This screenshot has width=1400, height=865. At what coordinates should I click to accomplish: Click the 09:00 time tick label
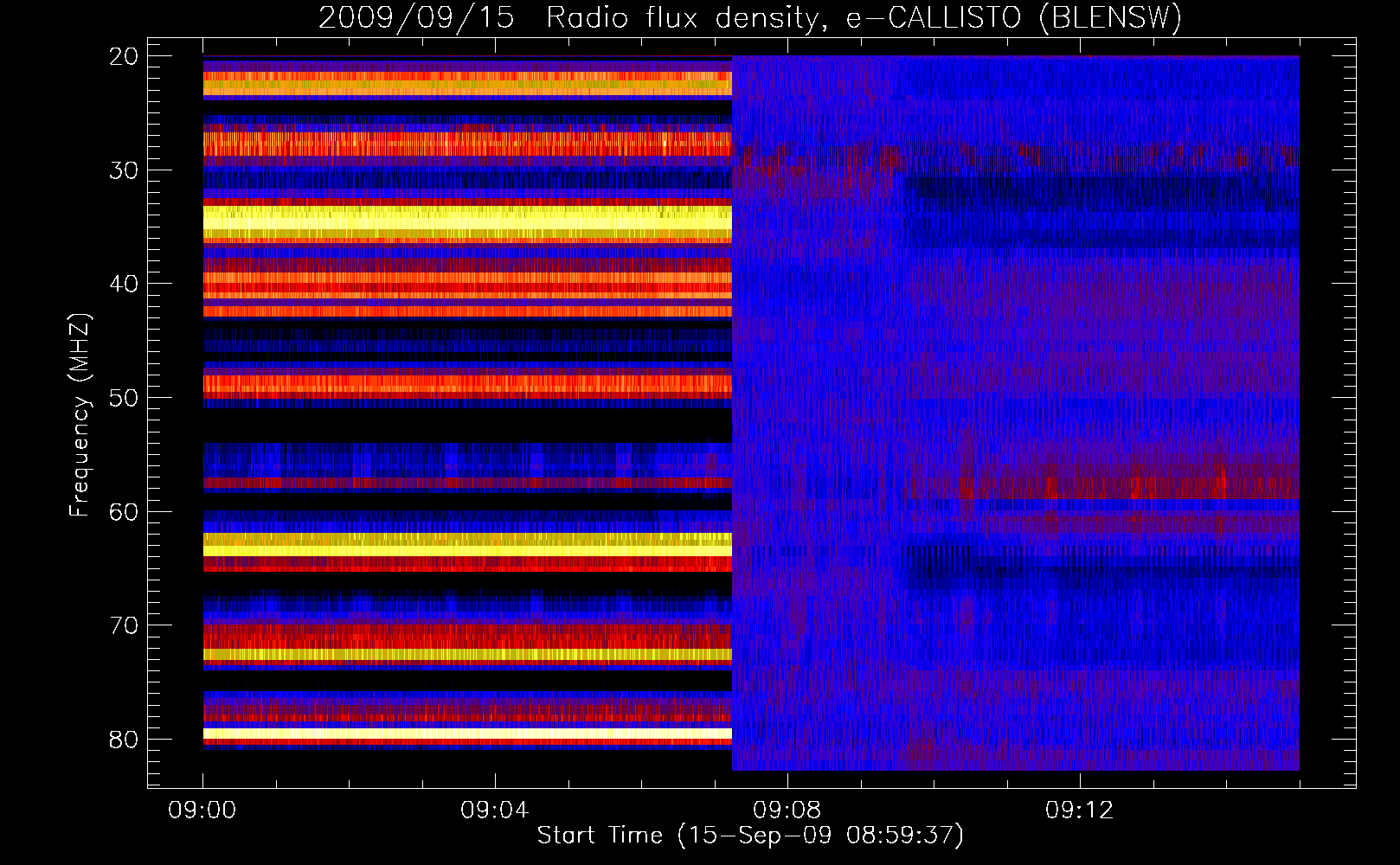[x=202, y=811]
